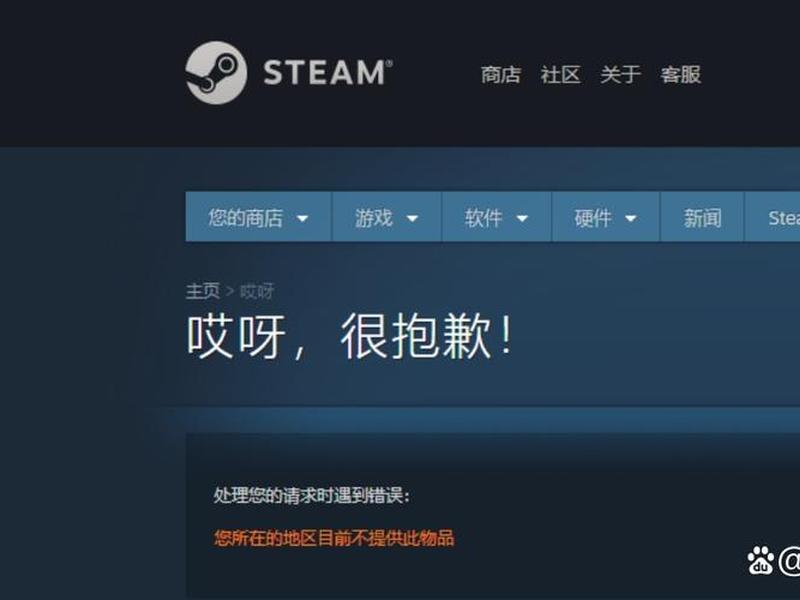Open 客服 support page

click(x=681, y=74)
